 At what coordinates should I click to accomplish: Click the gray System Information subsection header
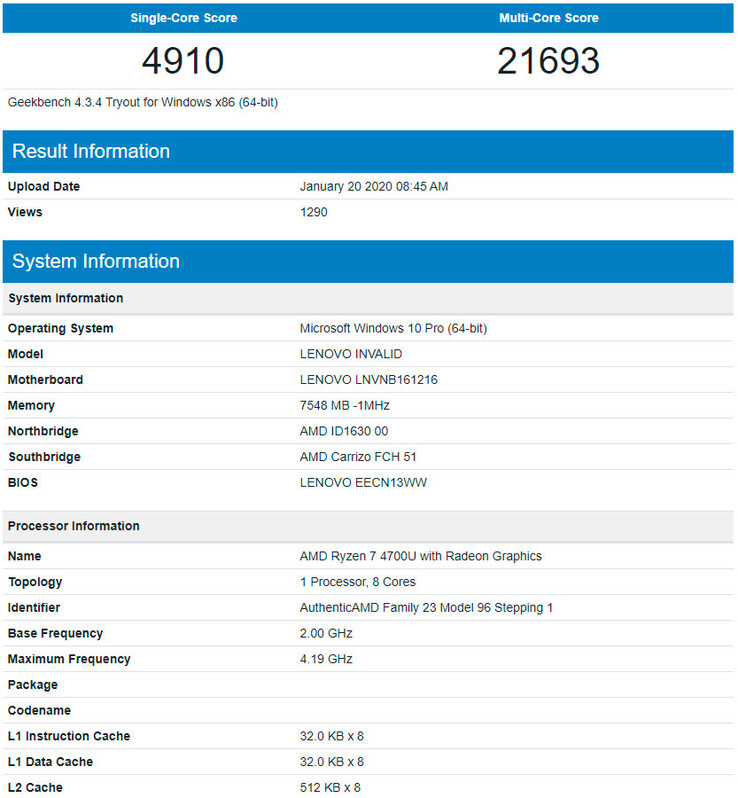click(66, 298)
